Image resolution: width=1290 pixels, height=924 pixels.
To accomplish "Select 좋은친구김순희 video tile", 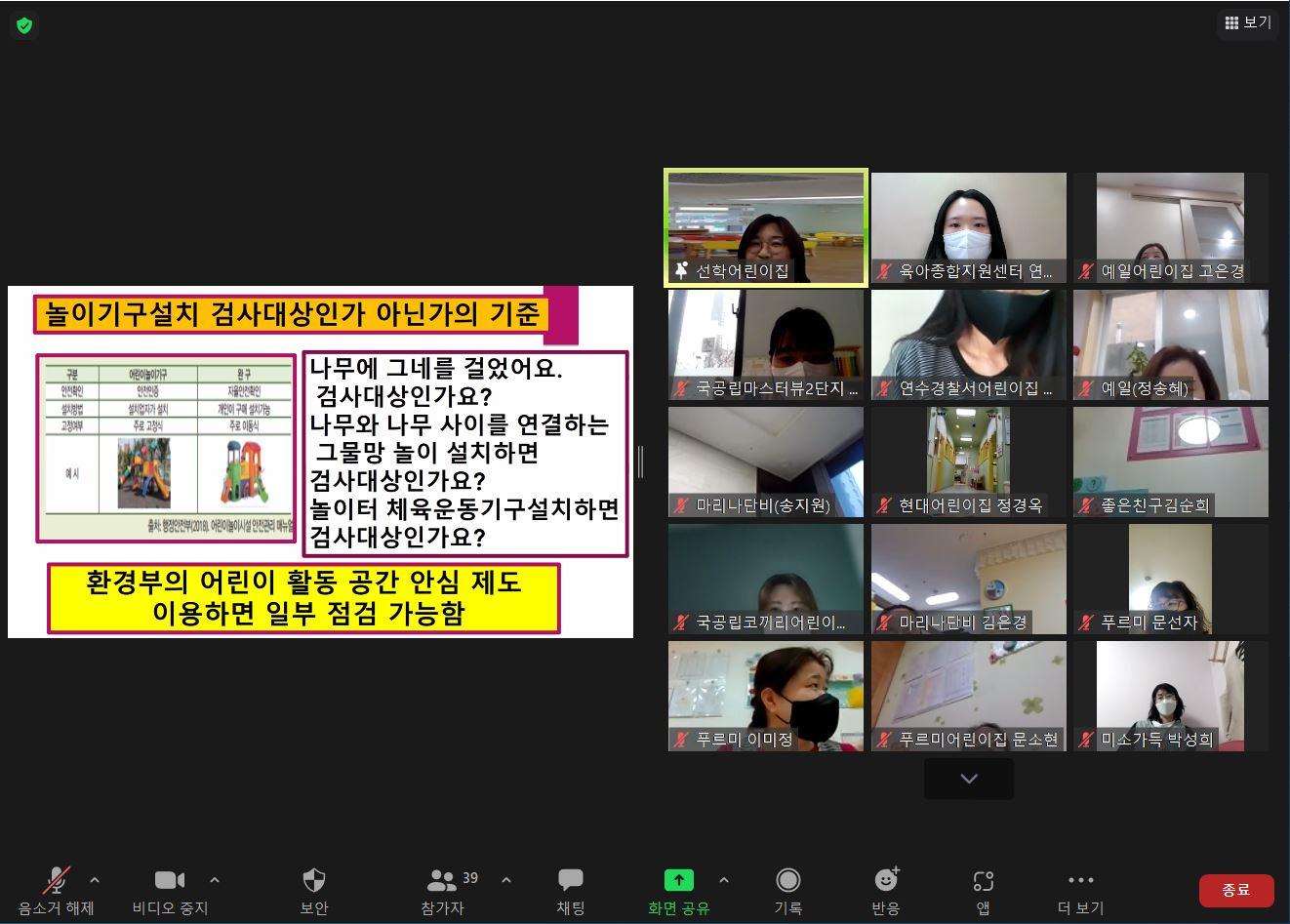I will pyautogui.click(x=1171, y=462).
